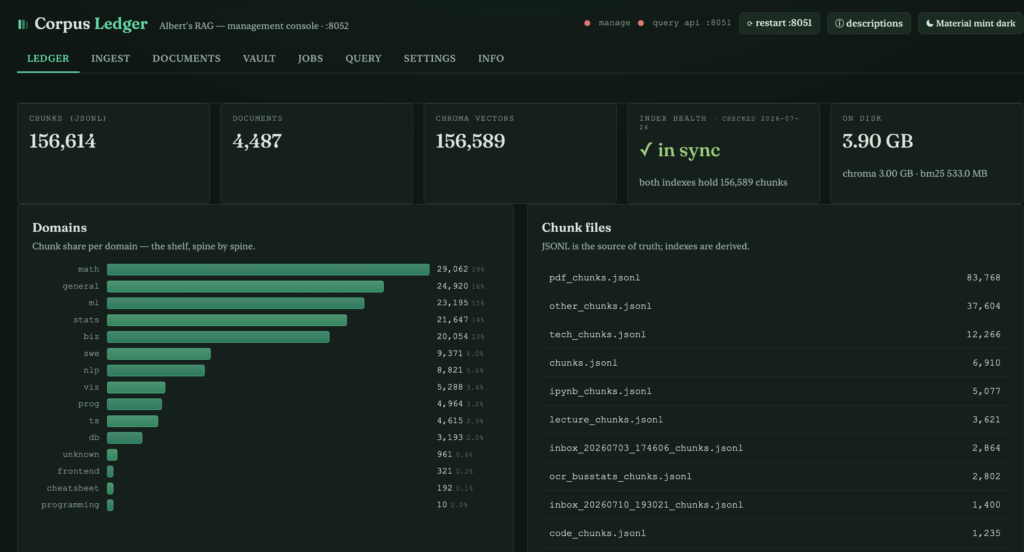Select the code_chunks.jsonl row
Image resolution: width=1024 pixels, height=552 pixels.
[x=775, y=533]
